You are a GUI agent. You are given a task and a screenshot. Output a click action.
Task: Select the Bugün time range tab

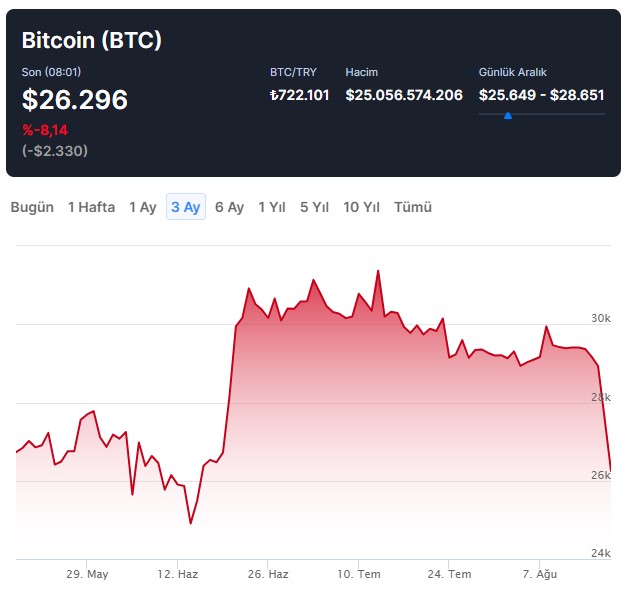[x=32, y=207]
